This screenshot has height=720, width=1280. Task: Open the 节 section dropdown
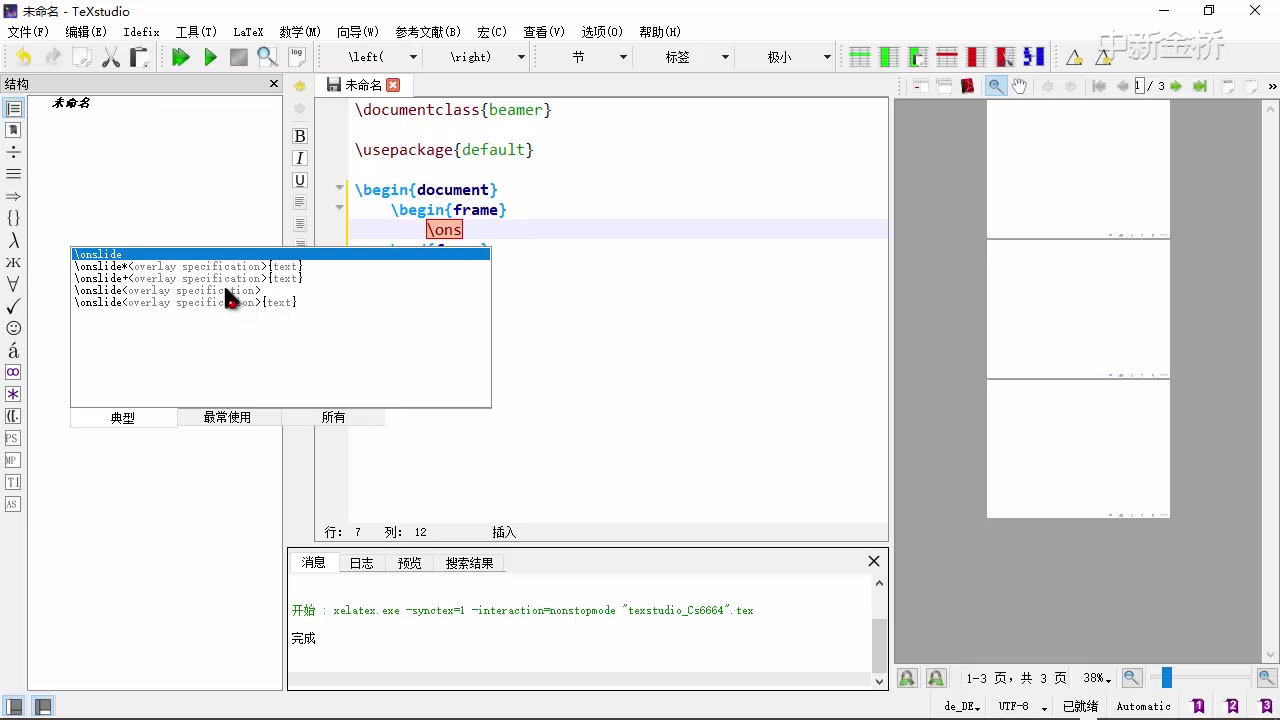tap(623, 58)
